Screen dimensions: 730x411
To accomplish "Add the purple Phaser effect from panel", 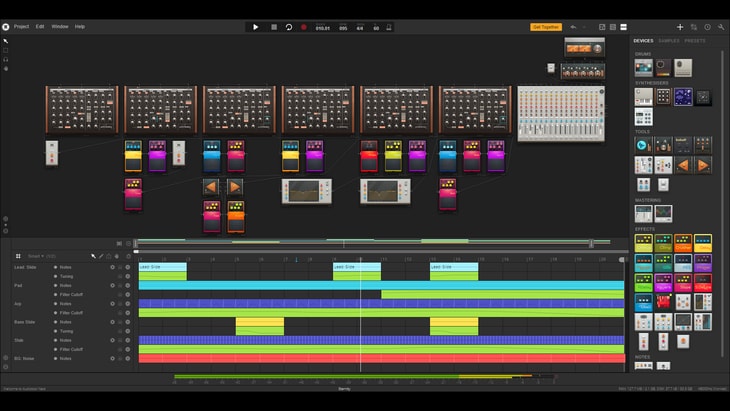I will (703, 263).
